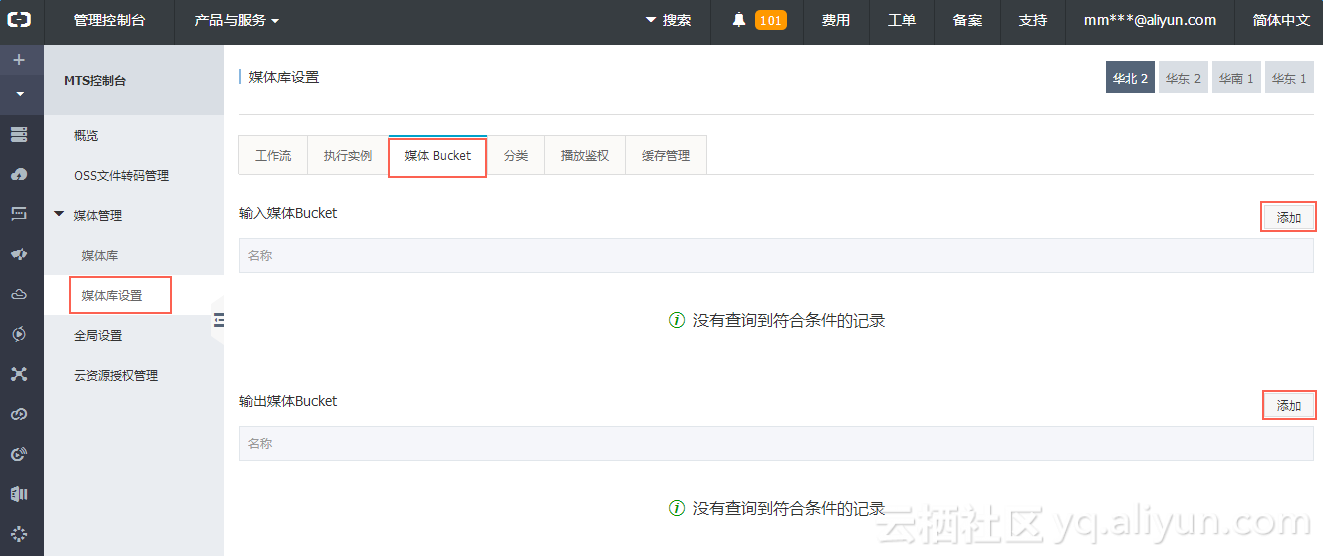The height and width of the screenshot is (556, 1323).
Task: Open the cross-shaped network icon in rail
Action: 19,374
